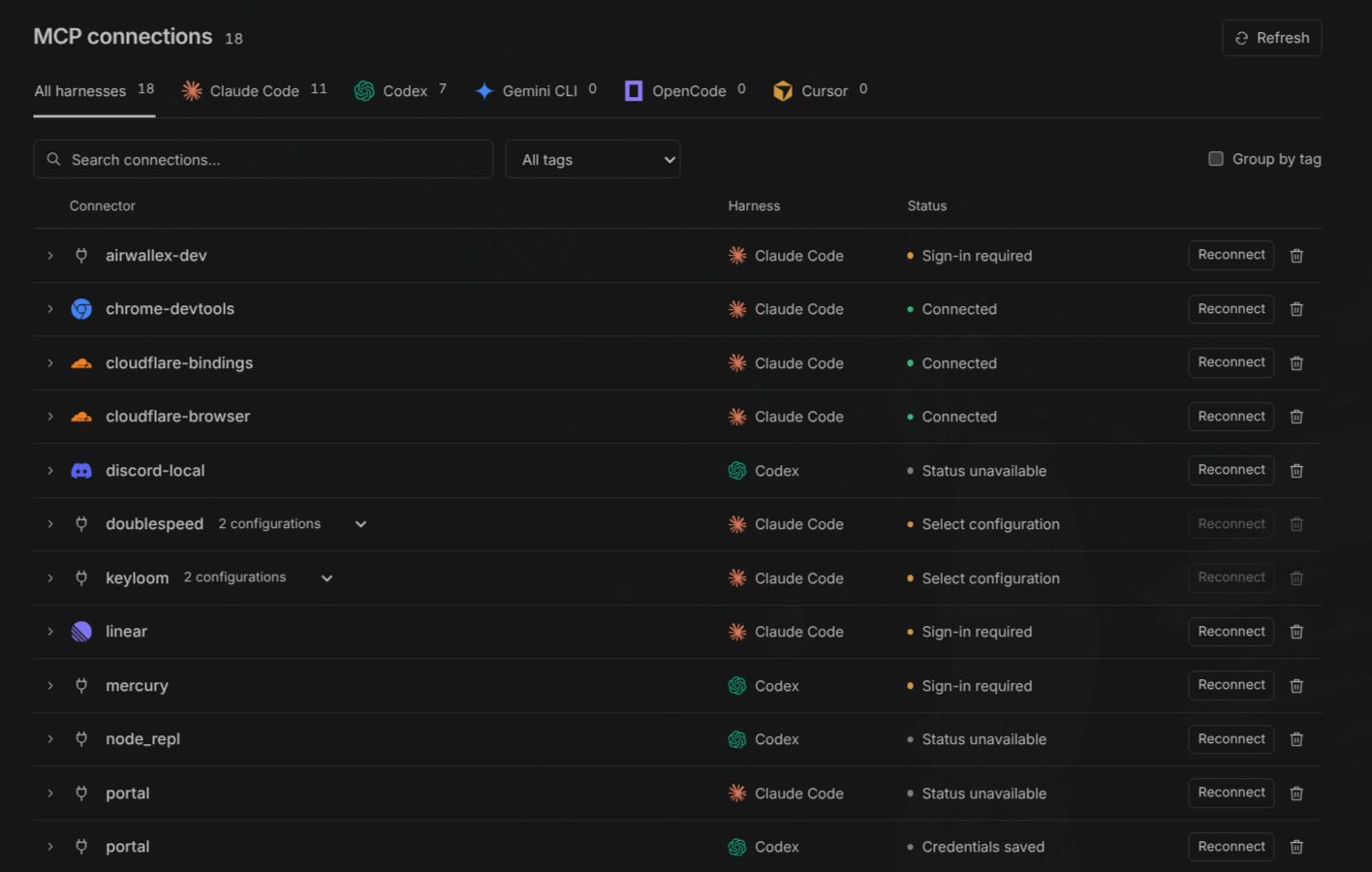Select the Cursor harness tab
The width and height of the screenshot is (1372, 872).
click(x=820, y=90)
